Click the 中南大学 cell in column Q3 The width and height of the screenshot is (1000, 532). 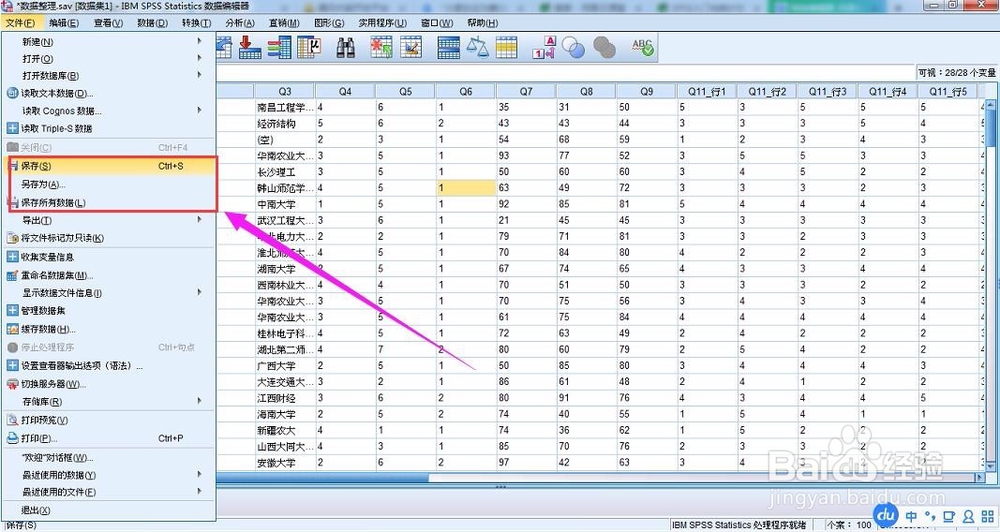tap(284, 204)
